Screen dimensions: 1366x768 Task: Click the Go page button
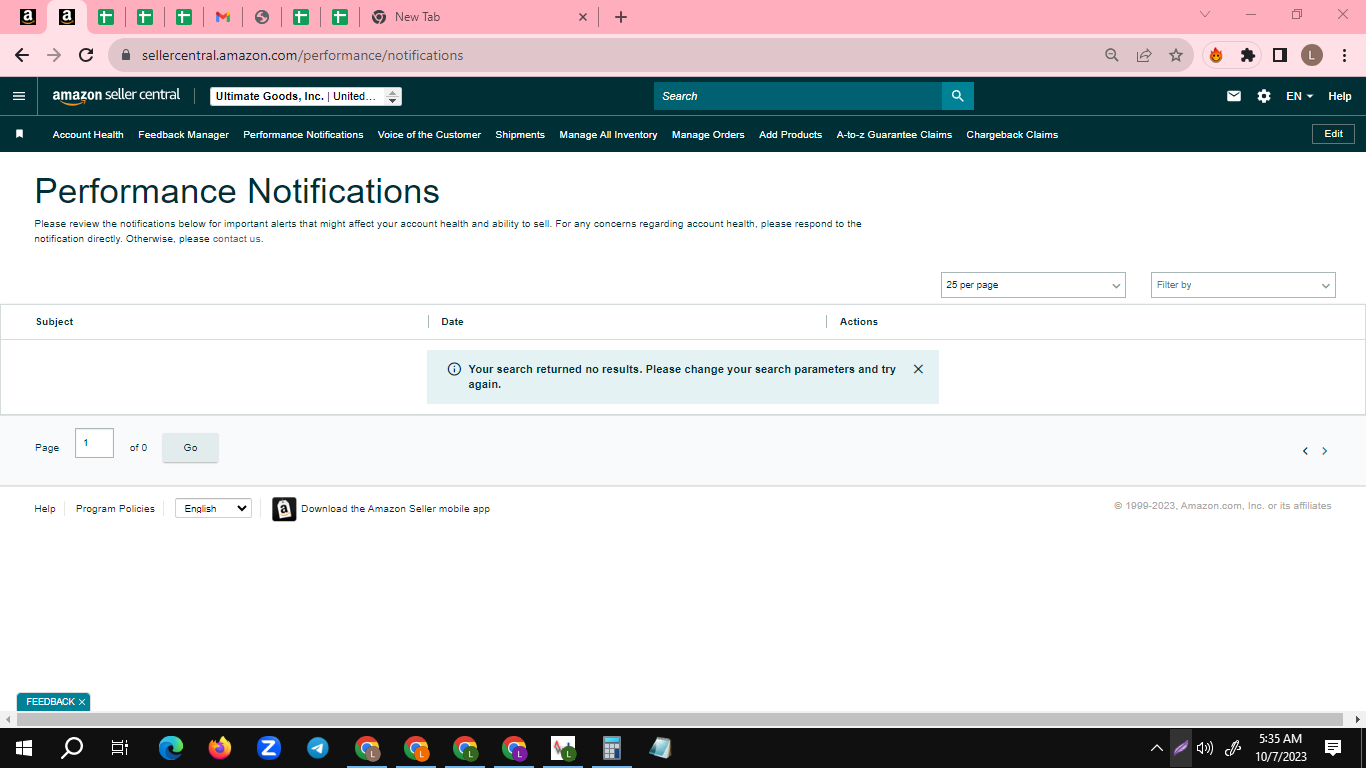click(x=190, y=448)
